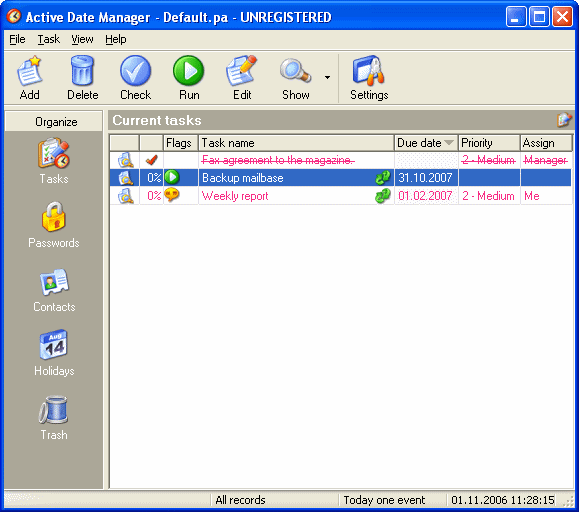Select the Weekly report task row
579x512 pixels.
pos(340,196)
